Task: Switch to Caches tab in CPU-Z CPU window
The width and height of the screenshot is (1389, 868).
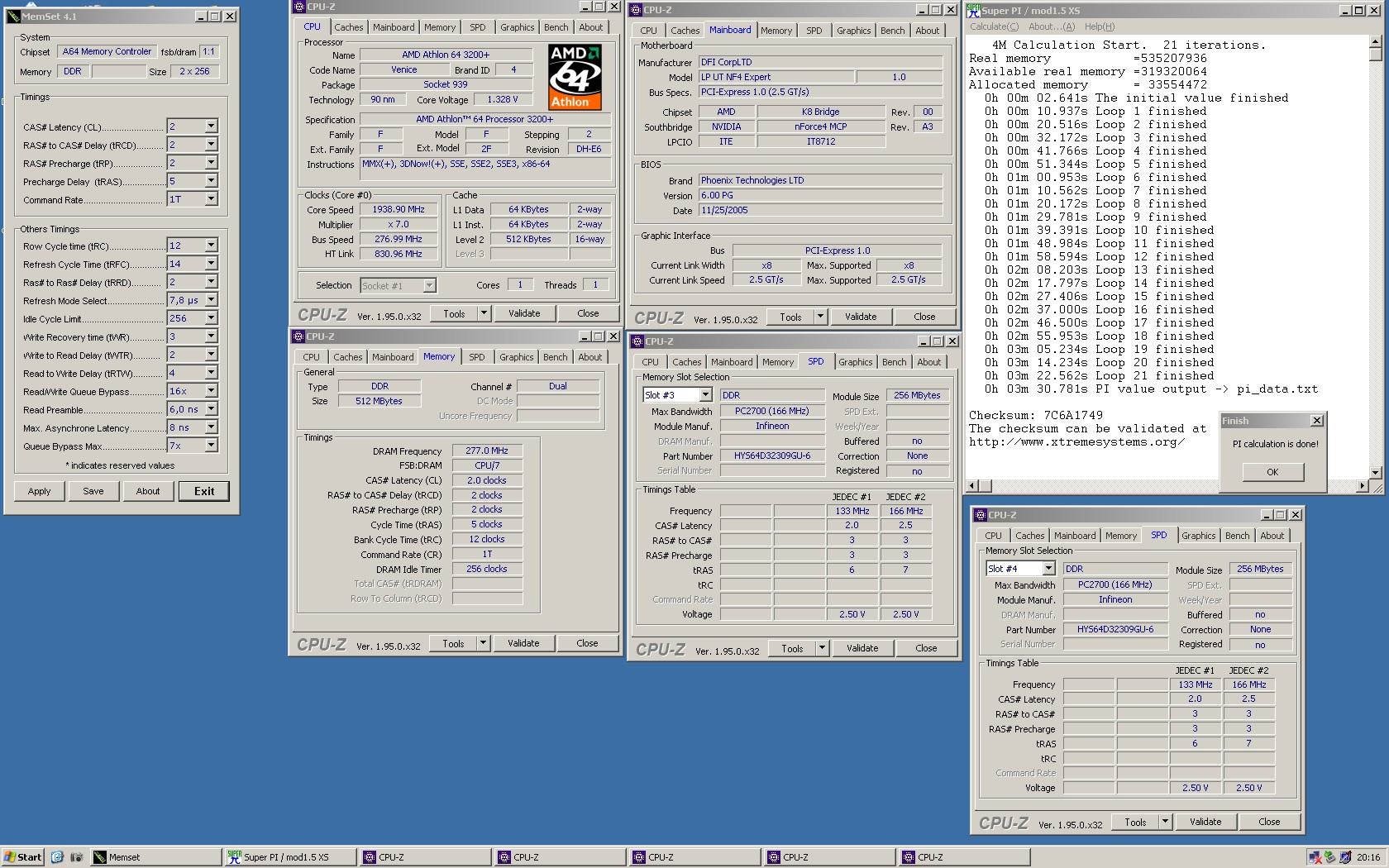Action: coord(348,27)
